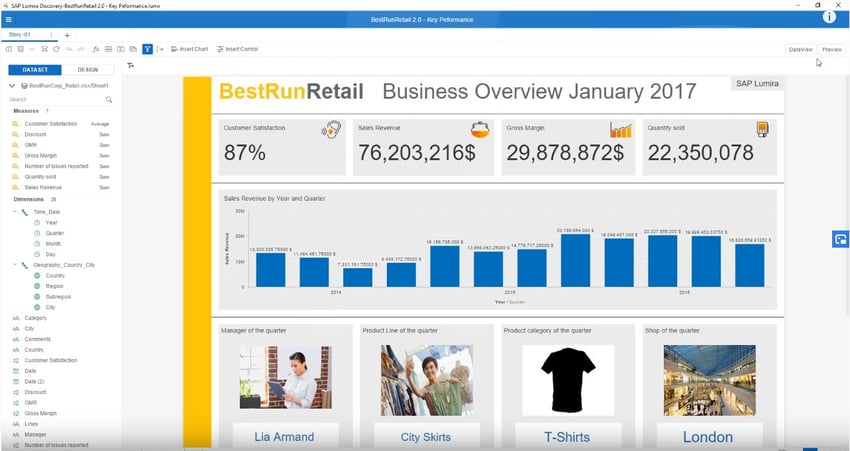Screen dimensions: 850x451
Task: Click the Customer Satisfaction 87% tile
Action: (282, 147)
